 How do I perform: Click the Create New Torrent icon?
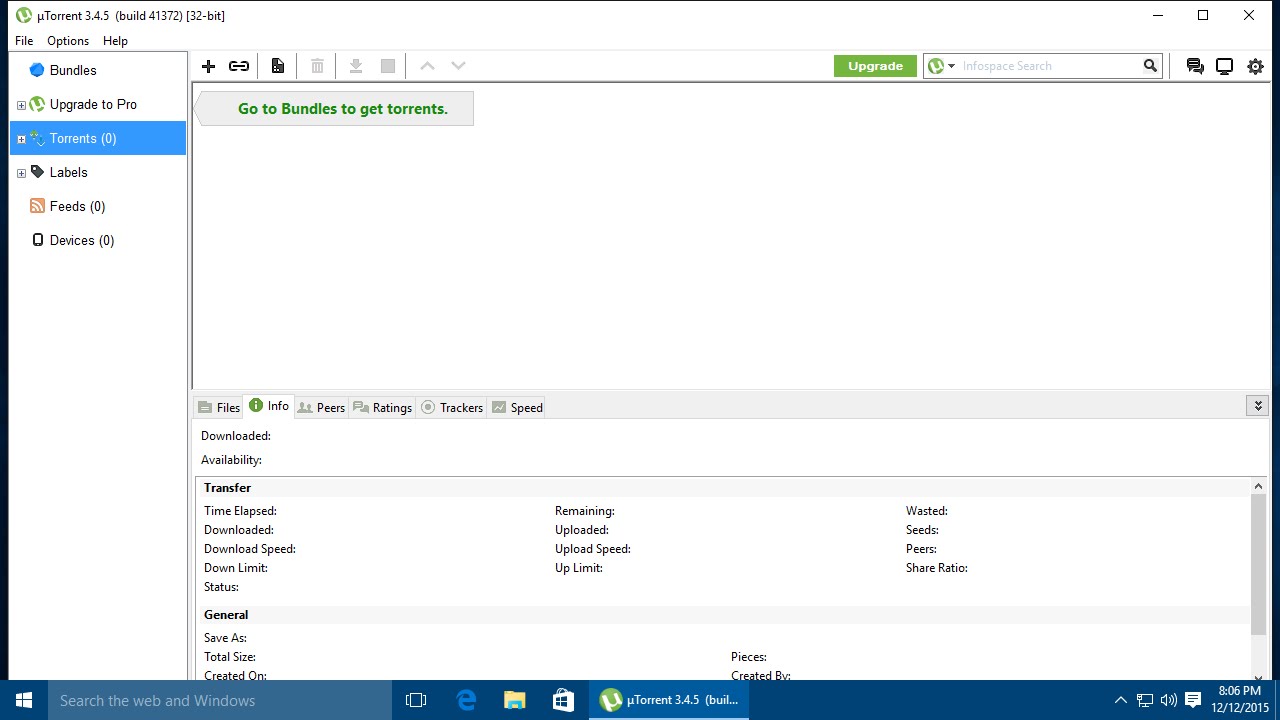click(x=278, y=66)
